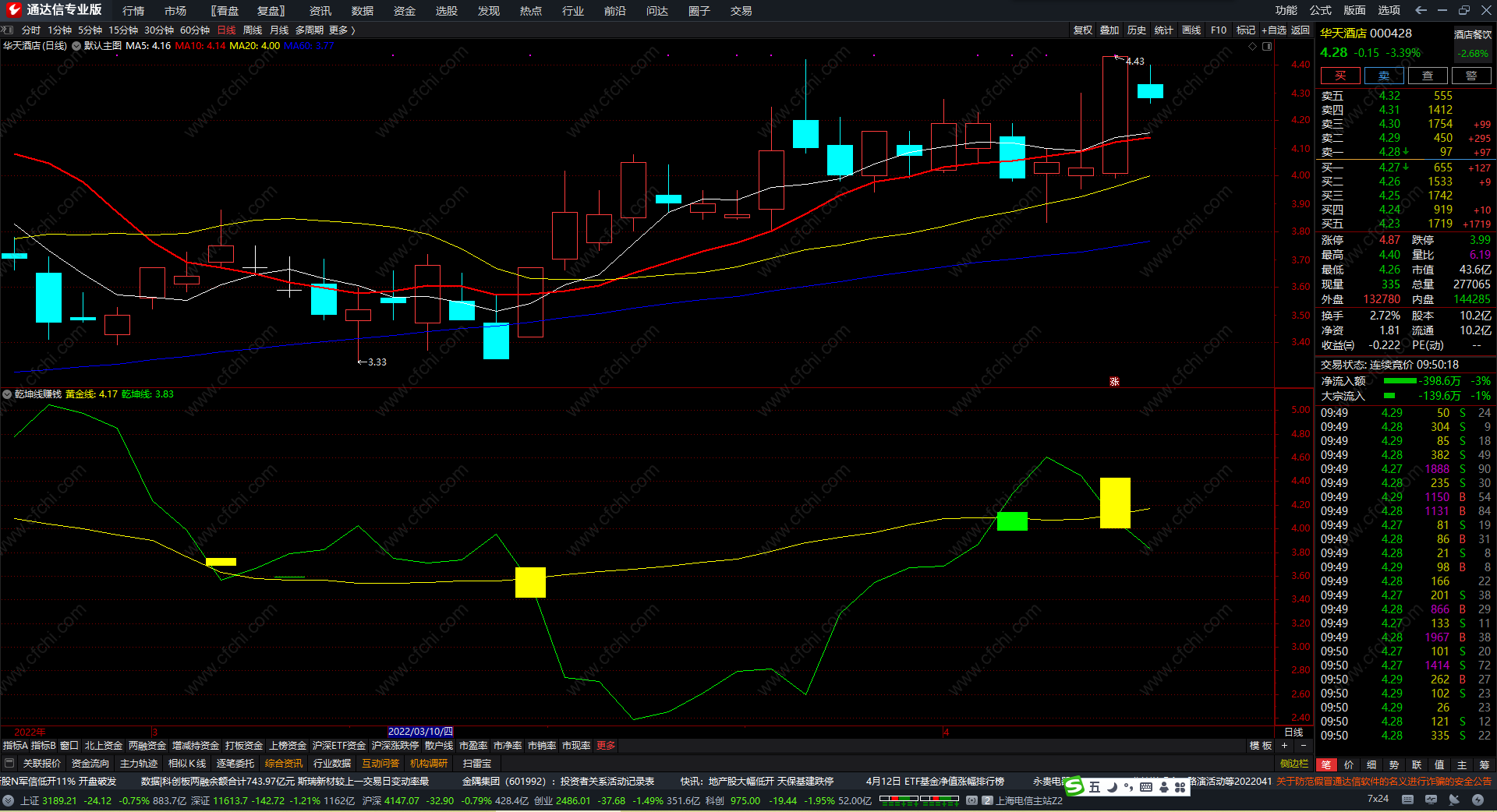The height and width of the screenshot is (812, 1497).
Task: Switch to the 价 tab
Action: point(1349,764)
